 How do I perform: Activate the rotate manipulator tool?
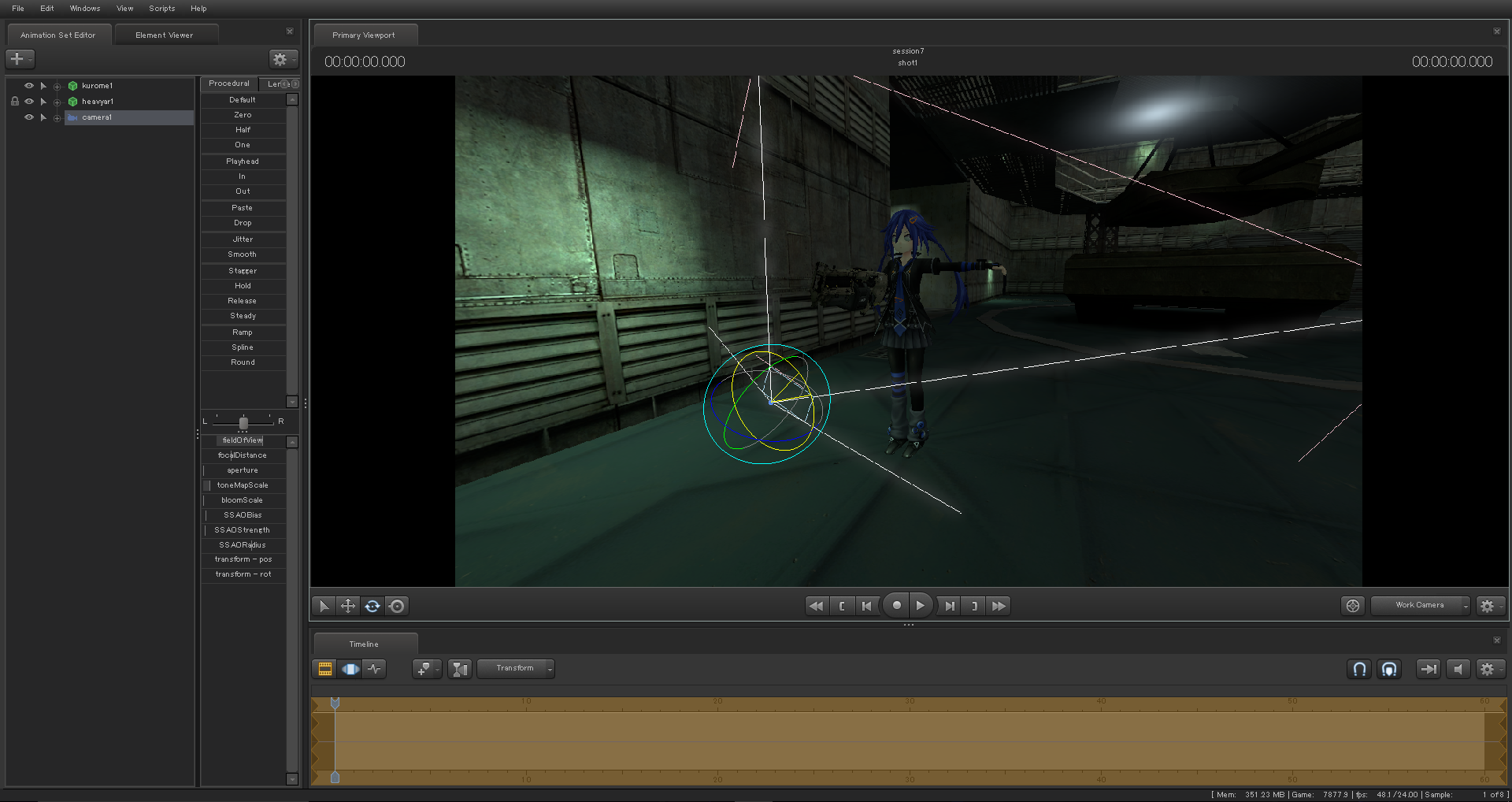coord(372,606)
